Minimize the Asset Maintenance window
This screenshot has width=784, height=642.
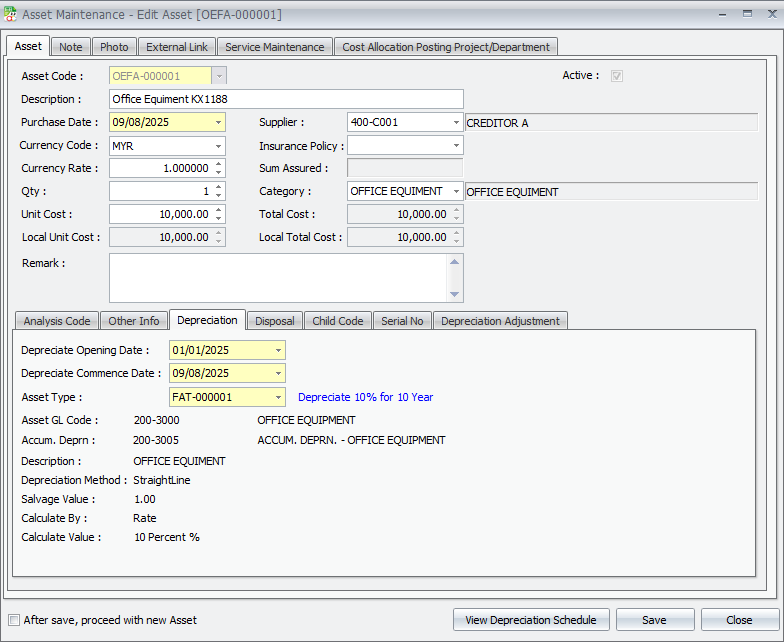722,14
